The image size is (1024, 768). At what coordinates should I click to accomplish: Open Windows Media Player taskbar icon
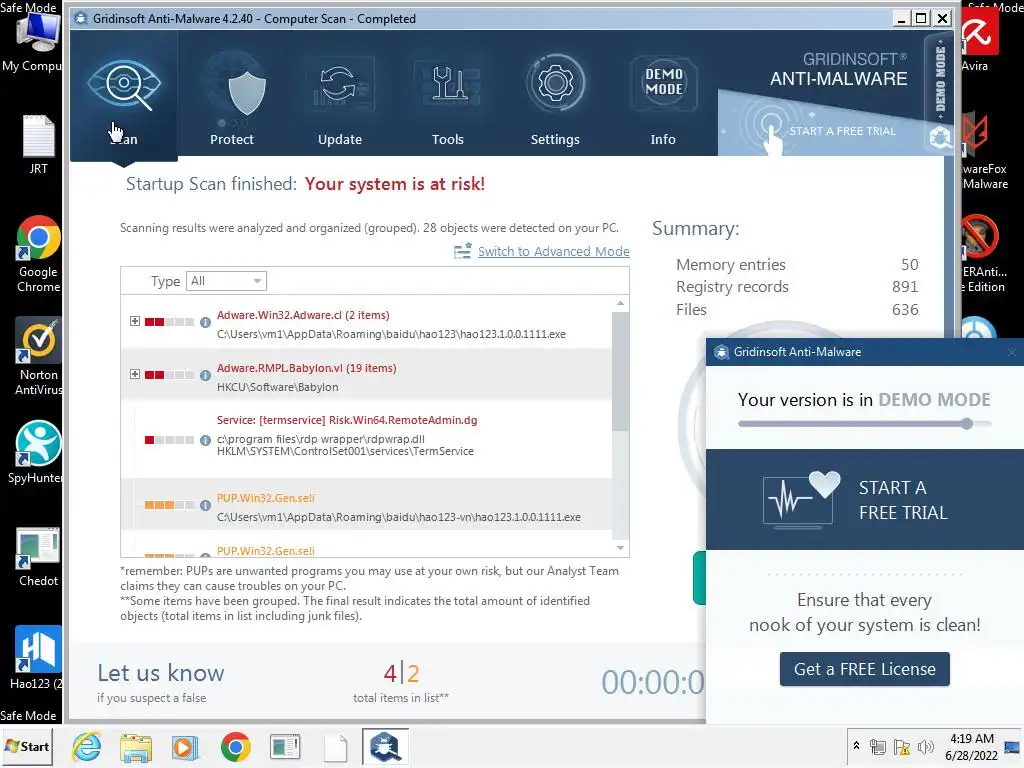[x=185, y=747]
